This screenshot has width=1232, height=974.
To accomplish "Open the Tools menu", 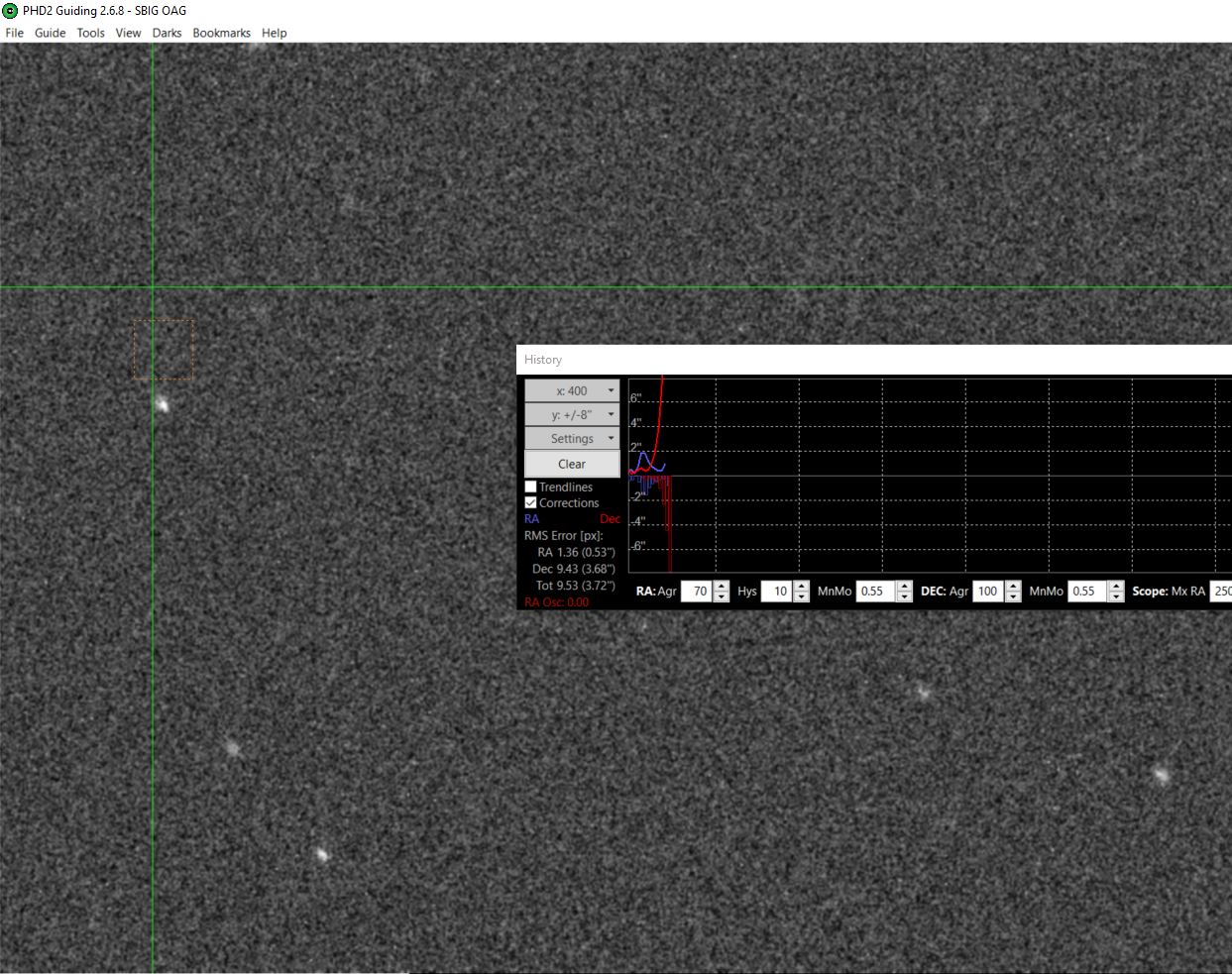I will [90, 33].
